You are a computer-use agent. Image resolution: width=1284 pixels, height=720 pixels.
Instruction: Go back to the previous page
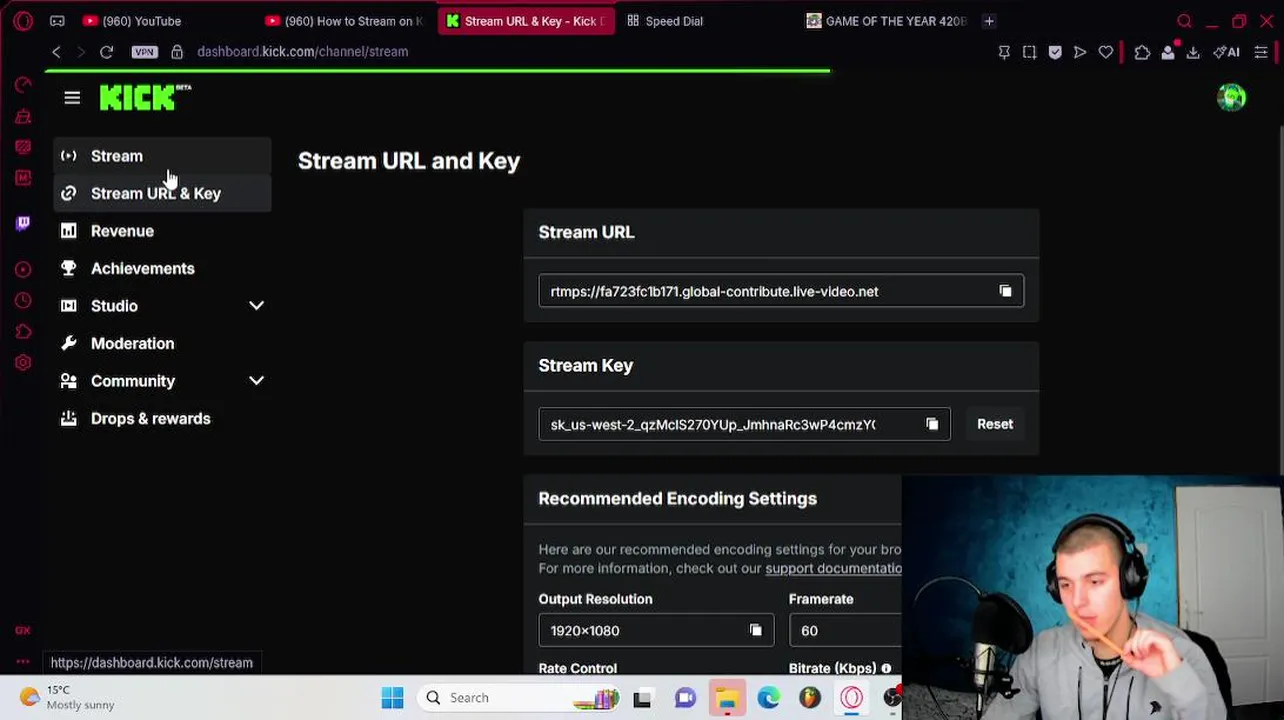[57, 52]
